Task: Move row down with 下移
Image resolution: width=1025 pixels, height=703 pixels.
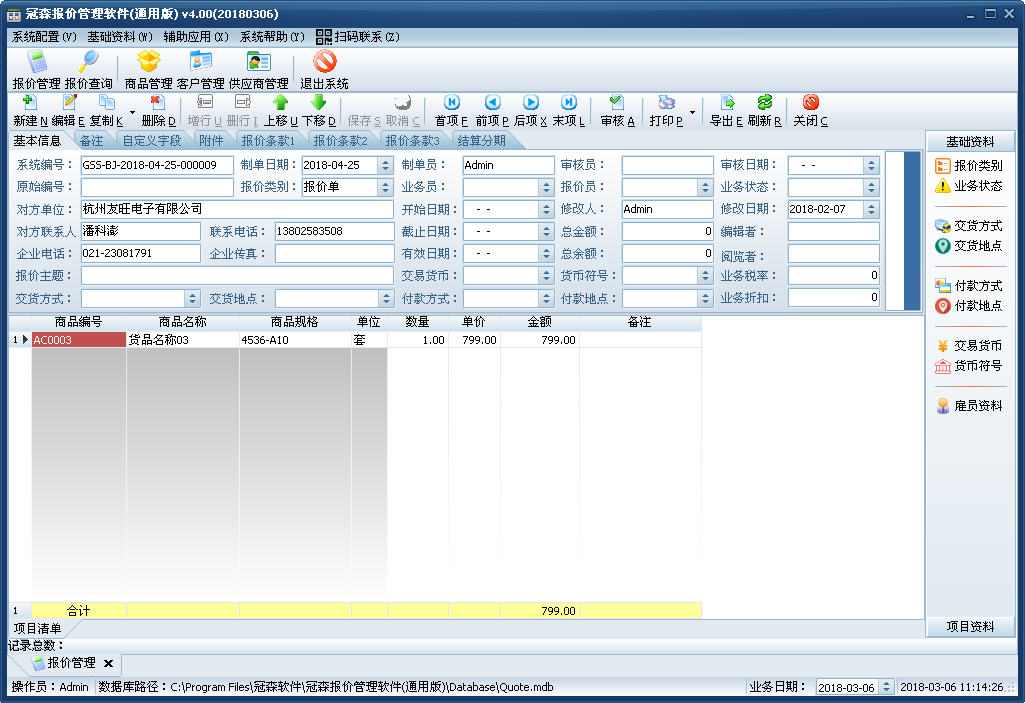Action: 318,111
